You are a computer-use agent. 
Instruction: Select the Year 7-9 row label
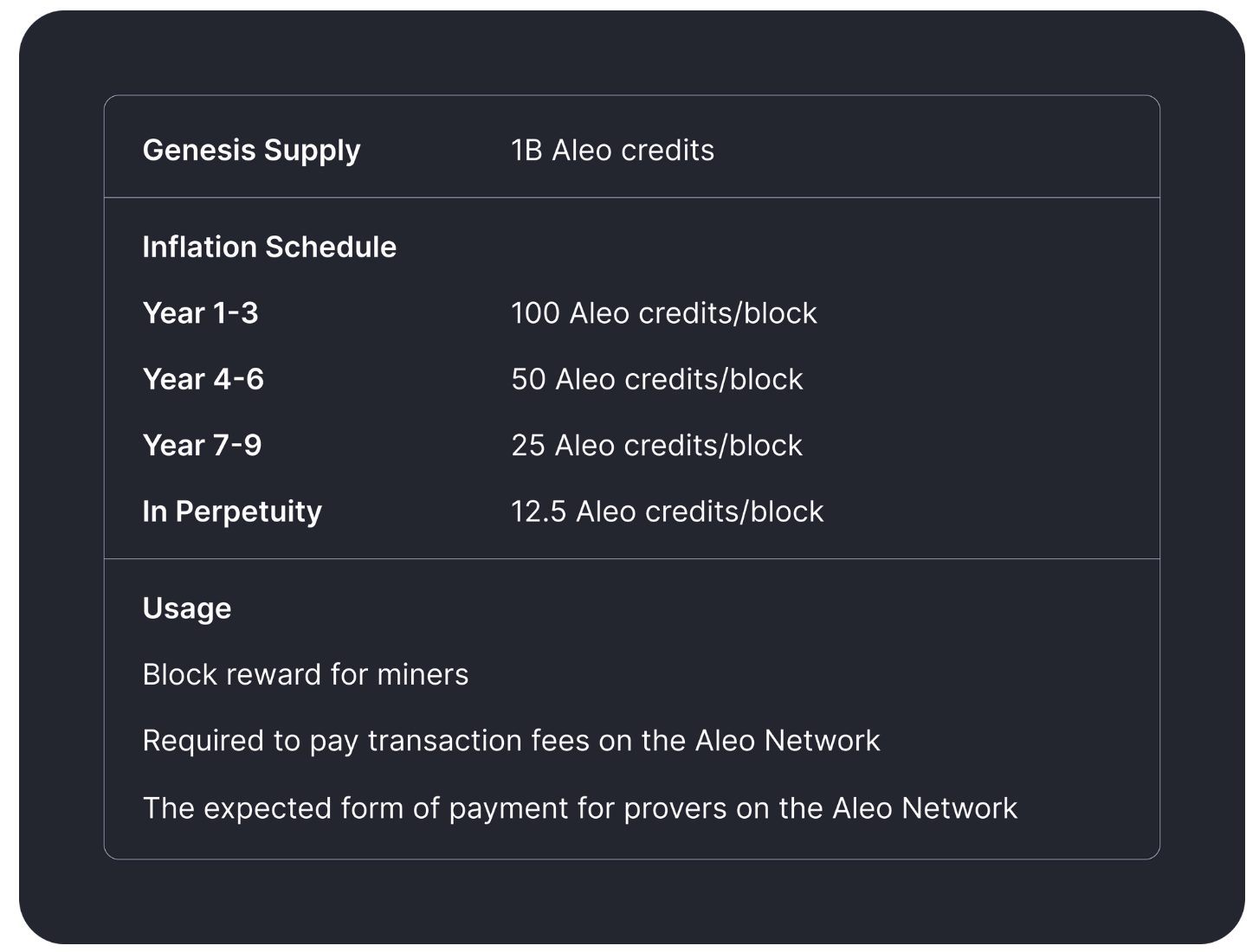click(x=202, y=446)
